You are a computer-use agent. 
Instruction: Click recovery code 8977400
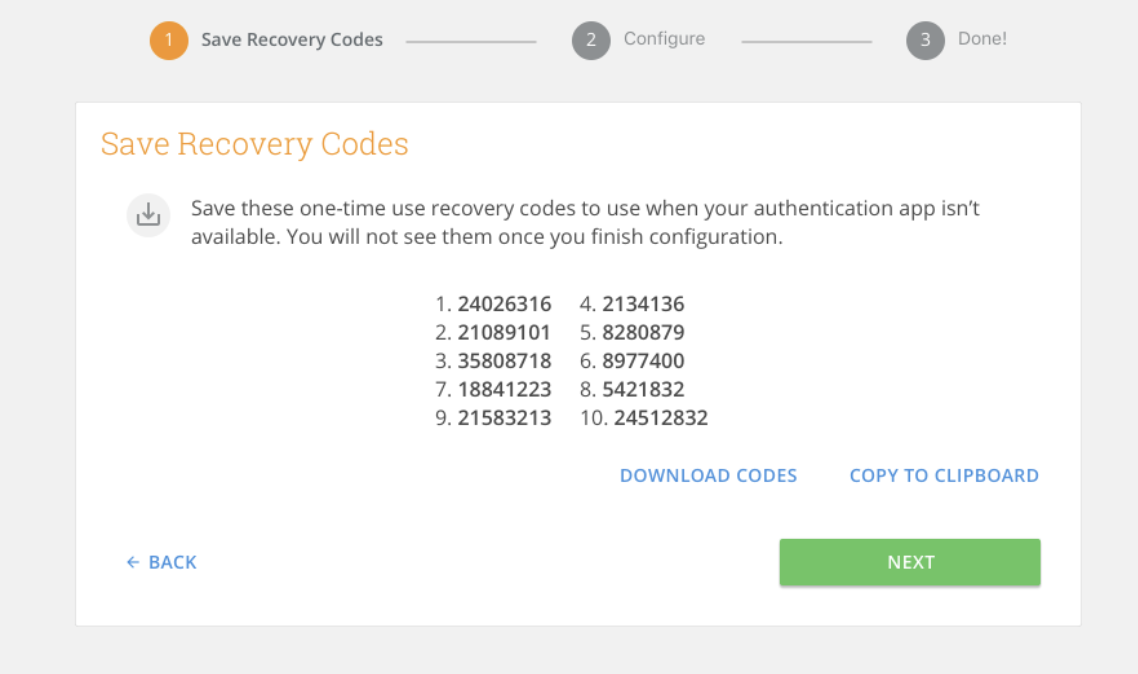click(x=643, y=361)
